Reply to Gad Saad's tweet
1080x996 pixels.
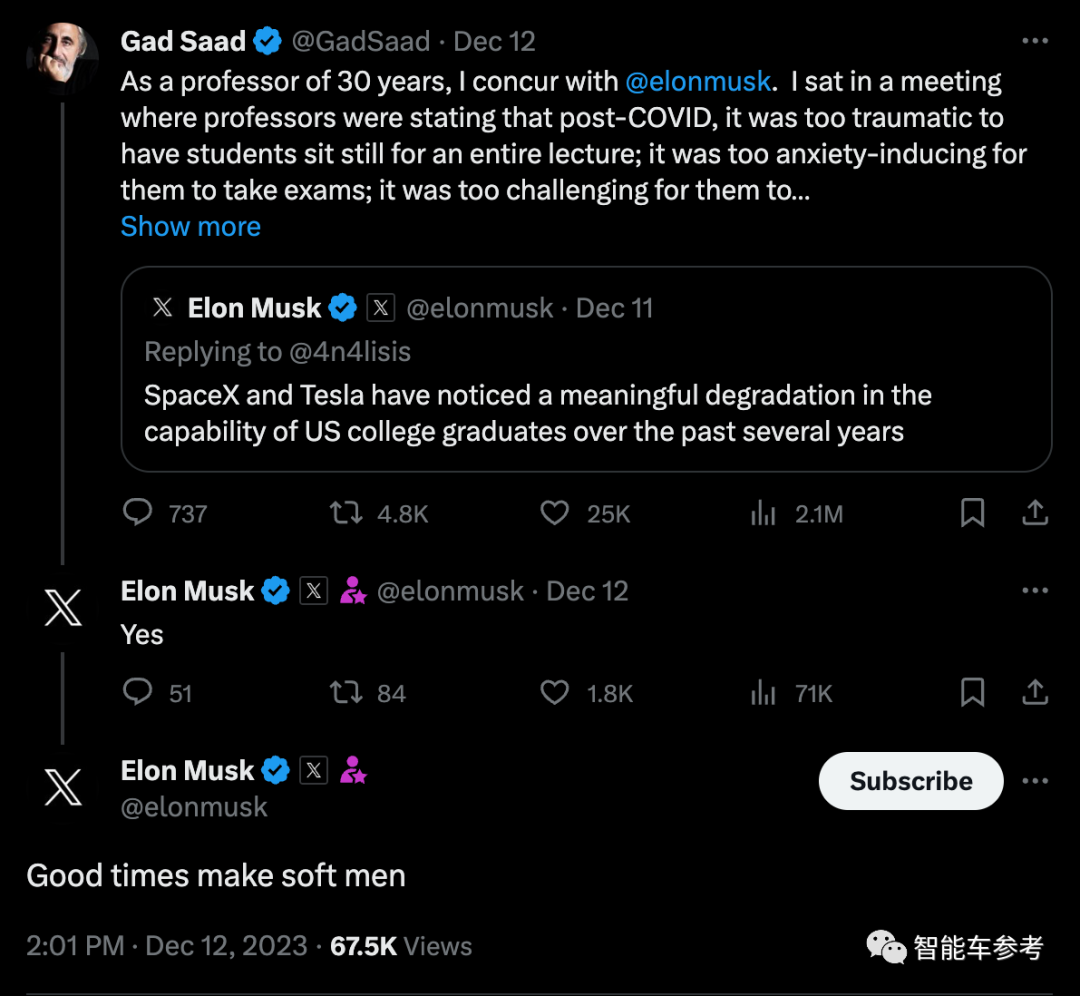(x=137, y=513)
